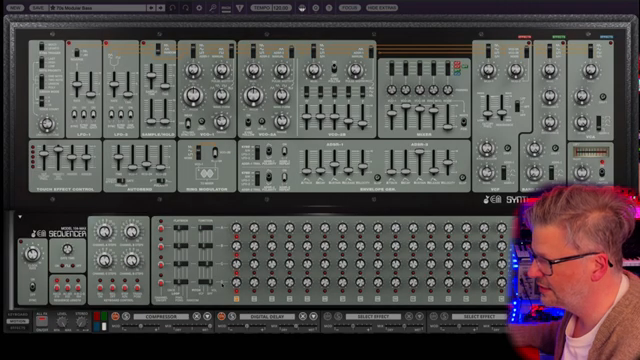Remove the Compressor effect with its X icon
The image size is (640, 360).
197,316
